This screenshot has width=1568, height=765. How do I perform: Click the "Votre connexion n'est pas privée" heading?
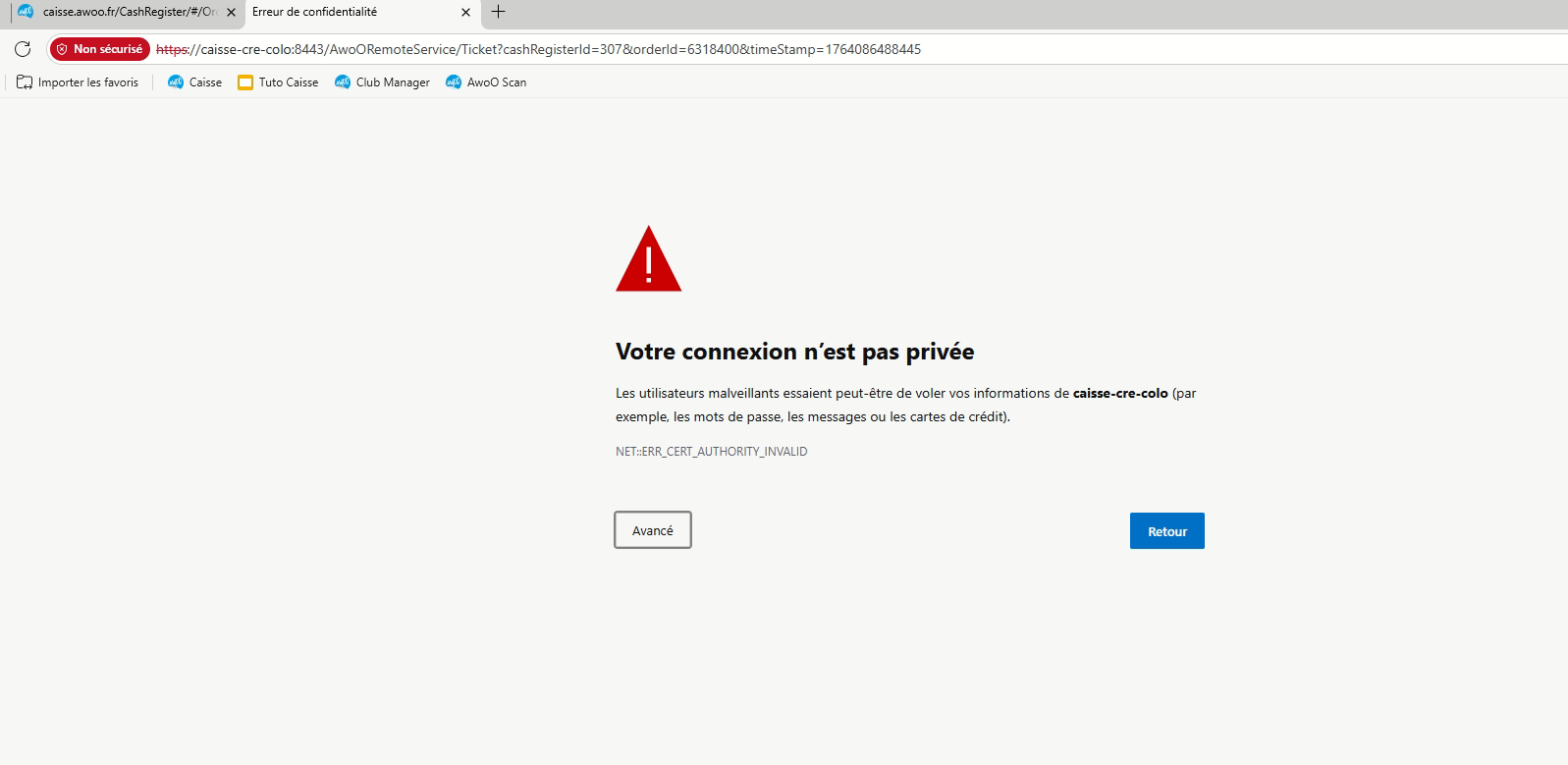[794, 352]
